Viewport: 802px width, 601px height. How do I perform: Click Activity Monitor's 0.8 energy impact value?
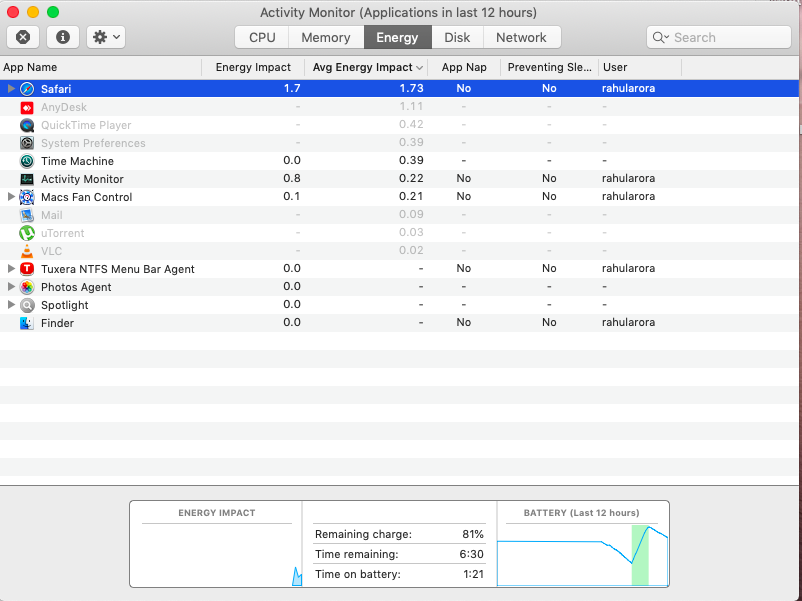[x=292, y=178]
